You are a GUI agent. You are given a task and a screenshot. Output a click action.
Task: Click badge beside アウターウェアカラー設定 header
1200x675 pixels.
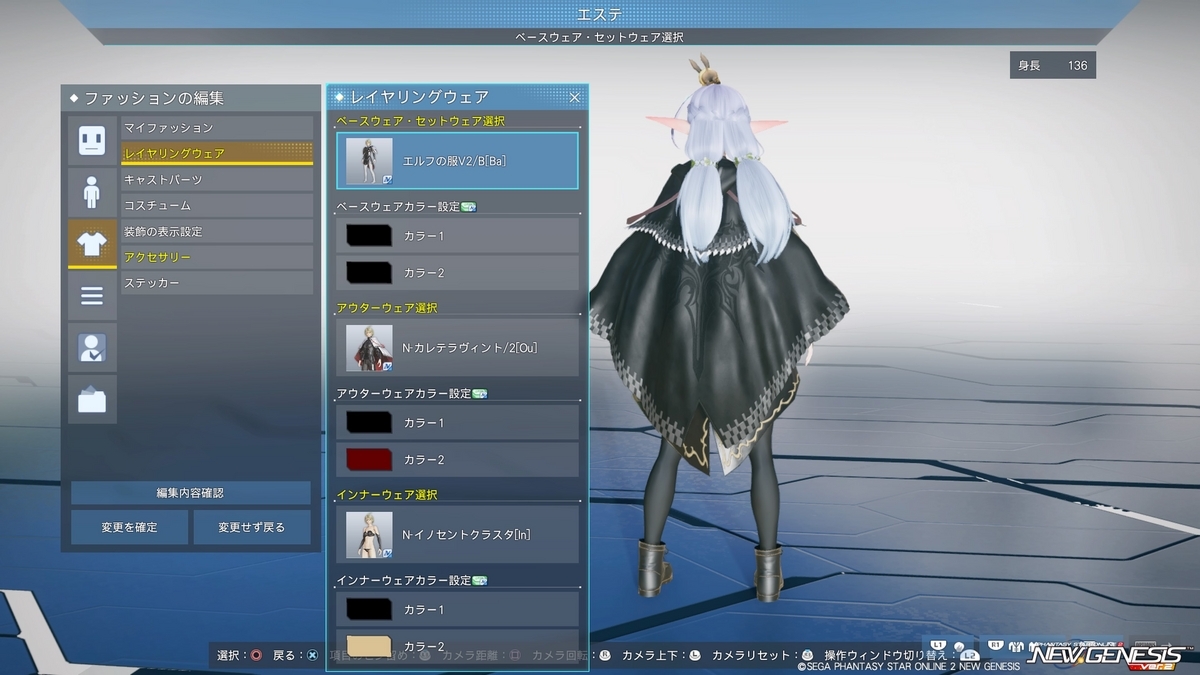pyautogui.click(x=479, y=393)
